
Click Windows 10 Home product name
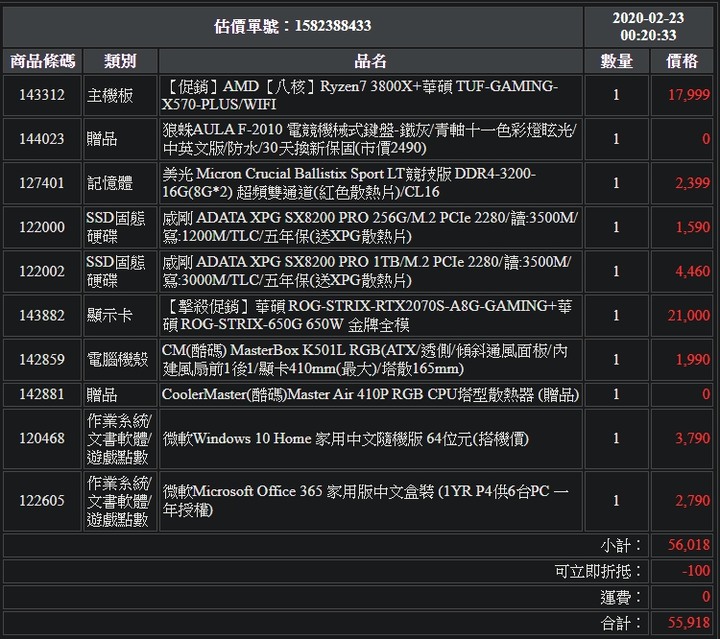(345, 439)
